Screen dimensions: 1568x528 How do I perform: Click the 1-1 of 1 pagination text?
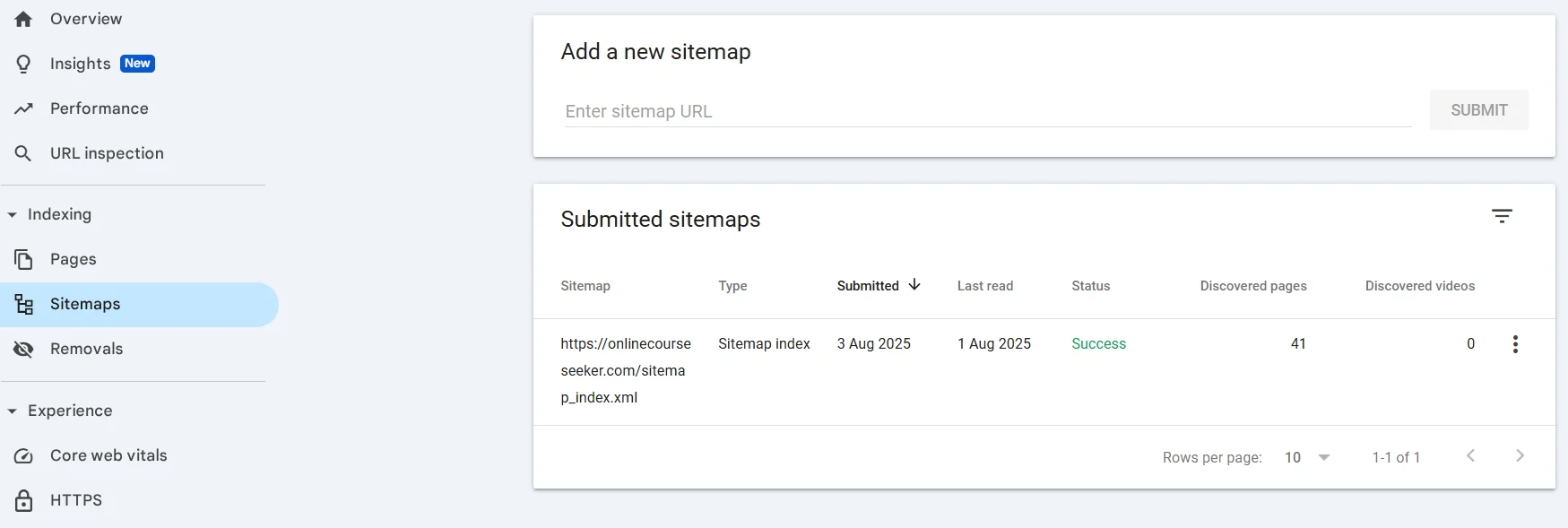pyautogui.click(x=1396, y=458)
